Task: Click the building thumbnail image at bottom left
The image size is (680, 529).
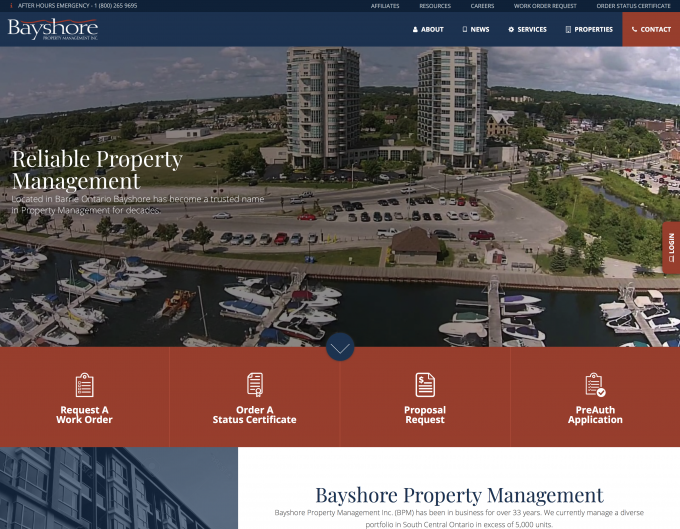Action: click(118, 488)
